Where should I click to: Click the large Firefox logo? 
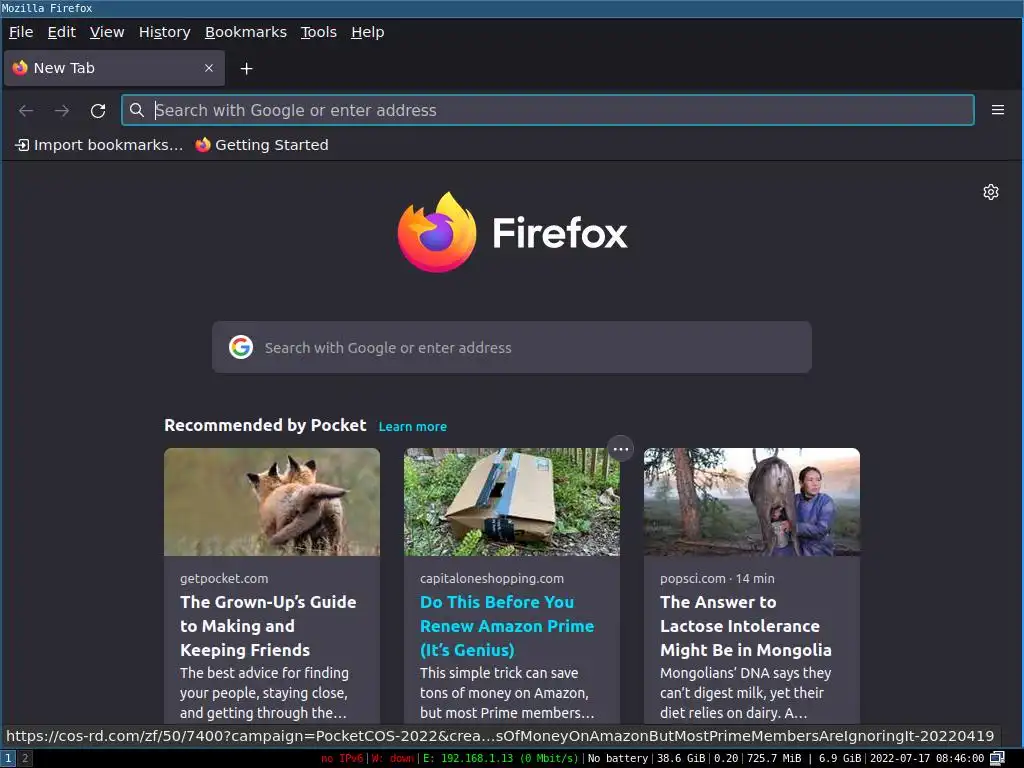tap(437, 232)
